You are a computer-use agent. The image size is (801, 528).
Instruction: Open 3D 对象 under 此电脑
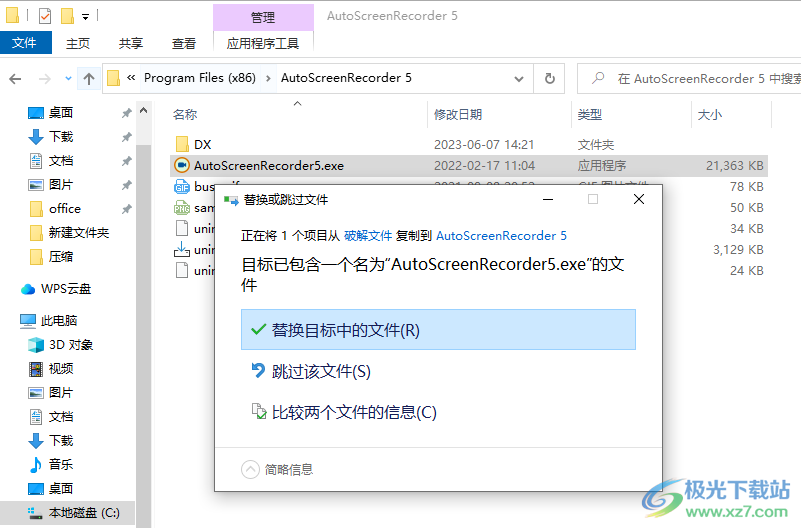pyautogui.click(x=70, y=345)
